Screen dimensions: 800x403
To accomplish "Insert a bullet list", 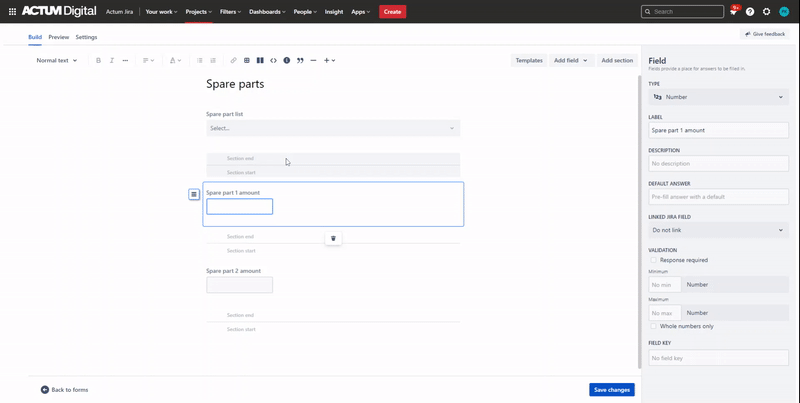I will 199,60.
